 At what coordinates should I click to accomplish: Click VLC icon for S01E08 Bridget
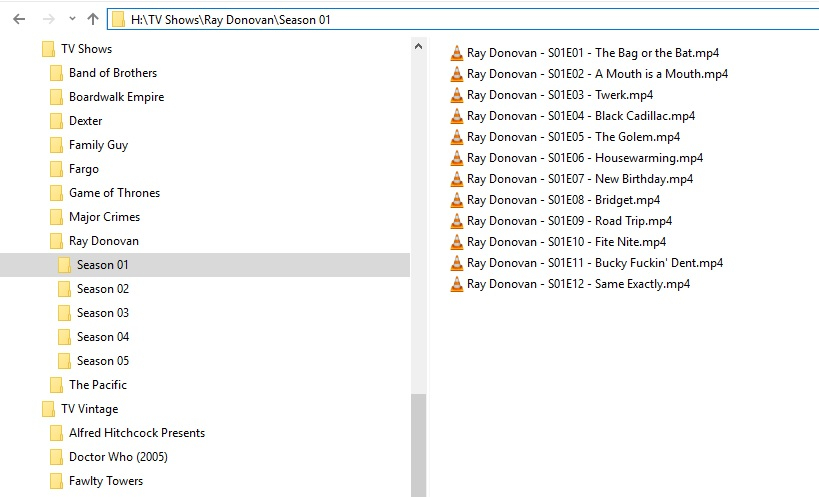(457, 200)
